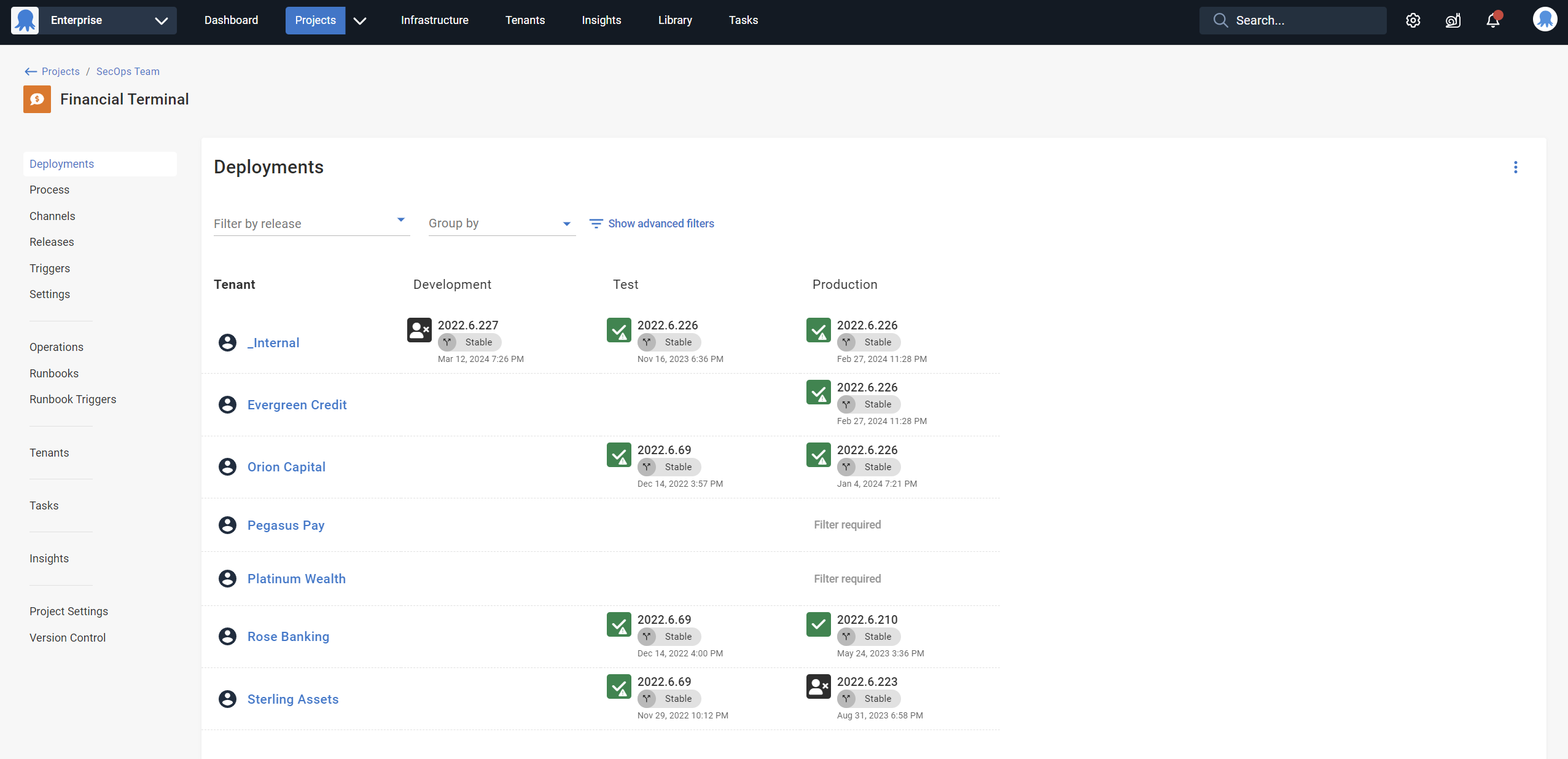Open the snail icon in top bar
This screenshot has height=759, width=1568.
1453,20
